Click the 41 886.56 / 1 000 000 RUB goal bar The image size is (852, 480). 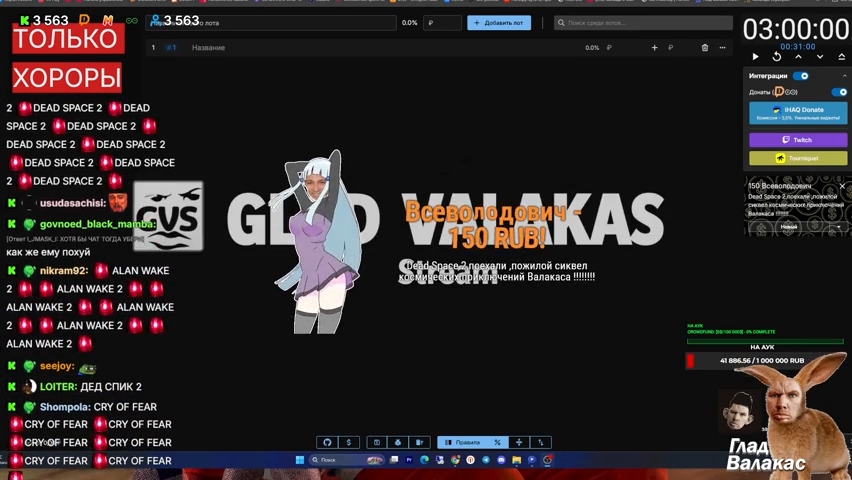[762, 360]
